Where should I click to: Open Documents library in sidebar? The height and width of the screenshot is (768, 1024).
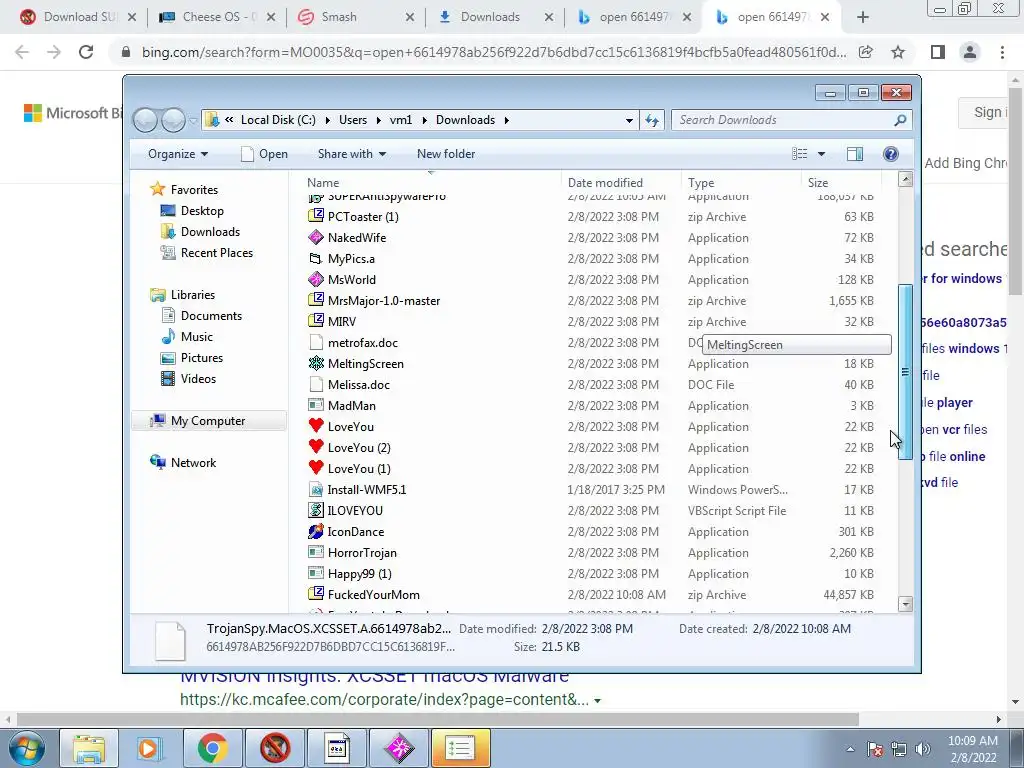point(211,316)
